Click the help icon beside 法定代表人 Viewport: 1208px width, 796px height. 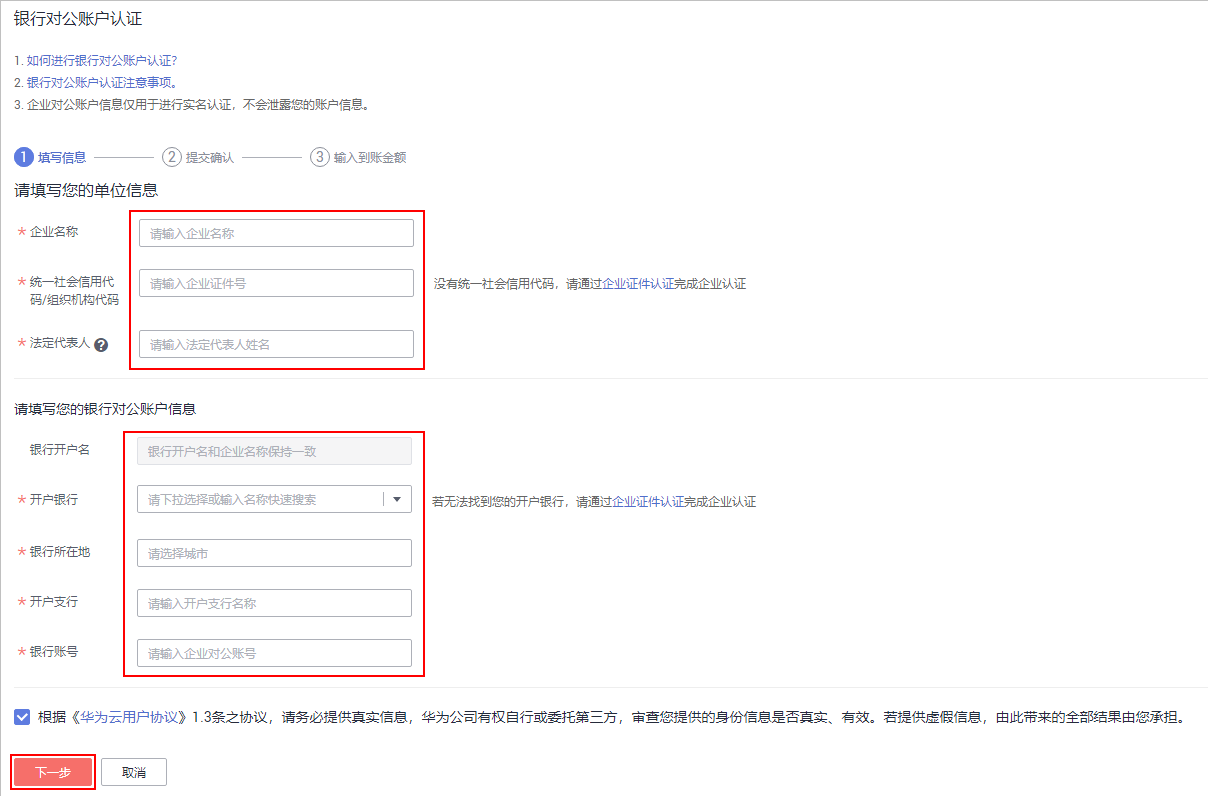pyautogui.click(x=100, y=343)
